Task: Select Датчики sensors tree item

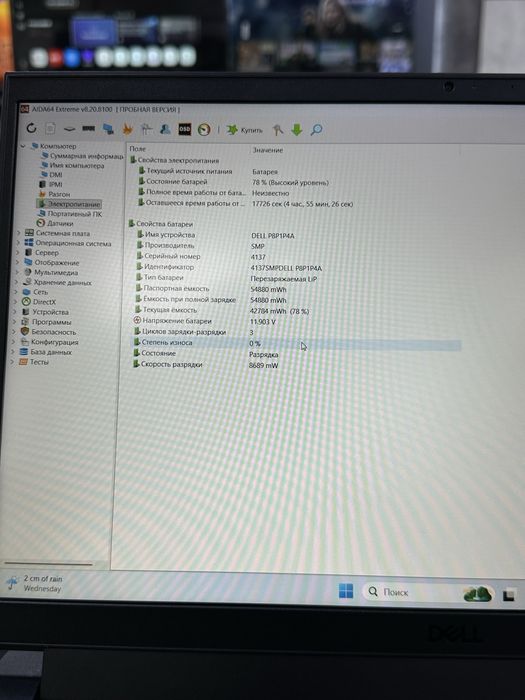Action: click(x=54, y=223)
